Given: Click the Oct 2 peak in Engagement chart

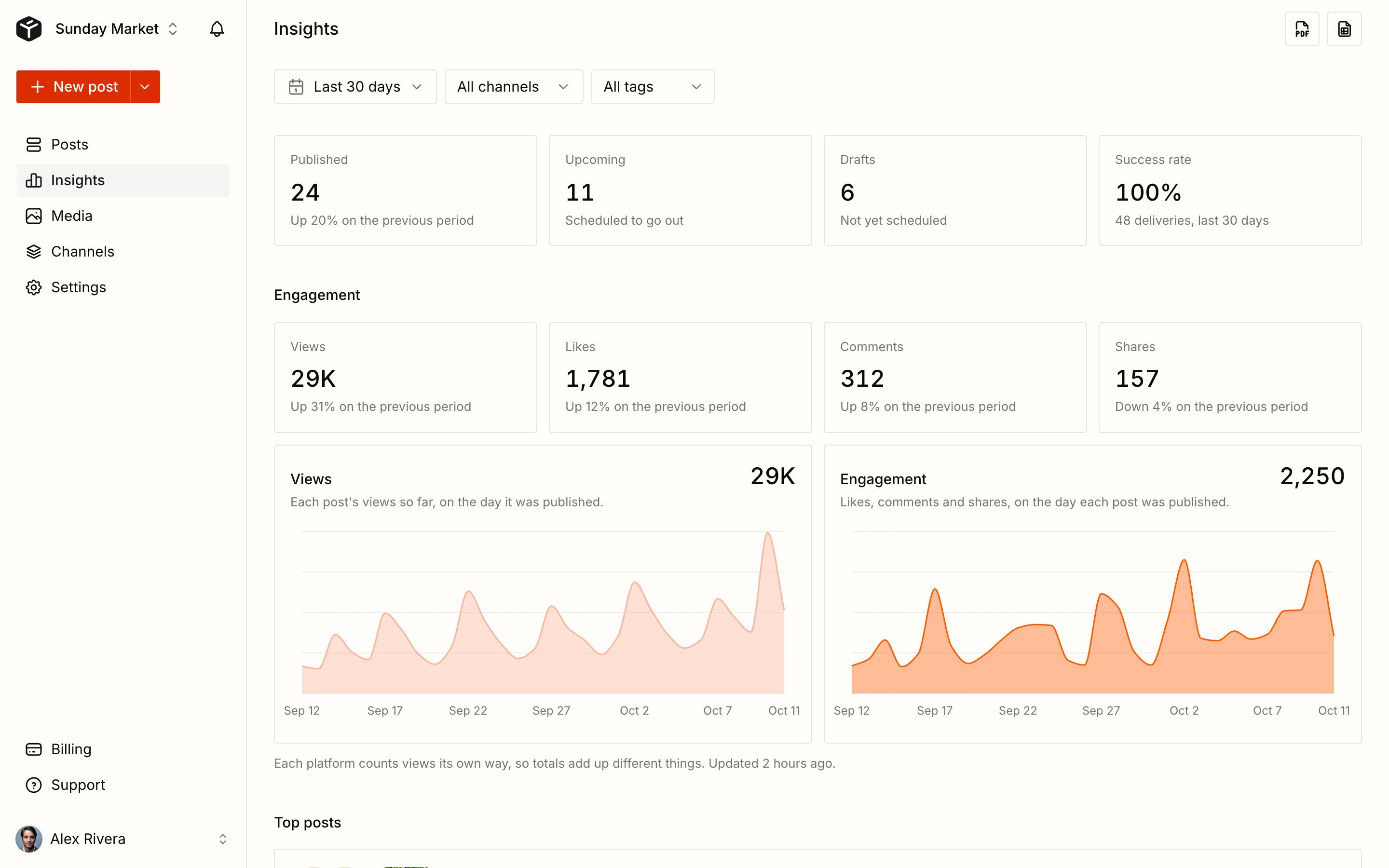Looking at the screenshot, I should [1184, 561].
